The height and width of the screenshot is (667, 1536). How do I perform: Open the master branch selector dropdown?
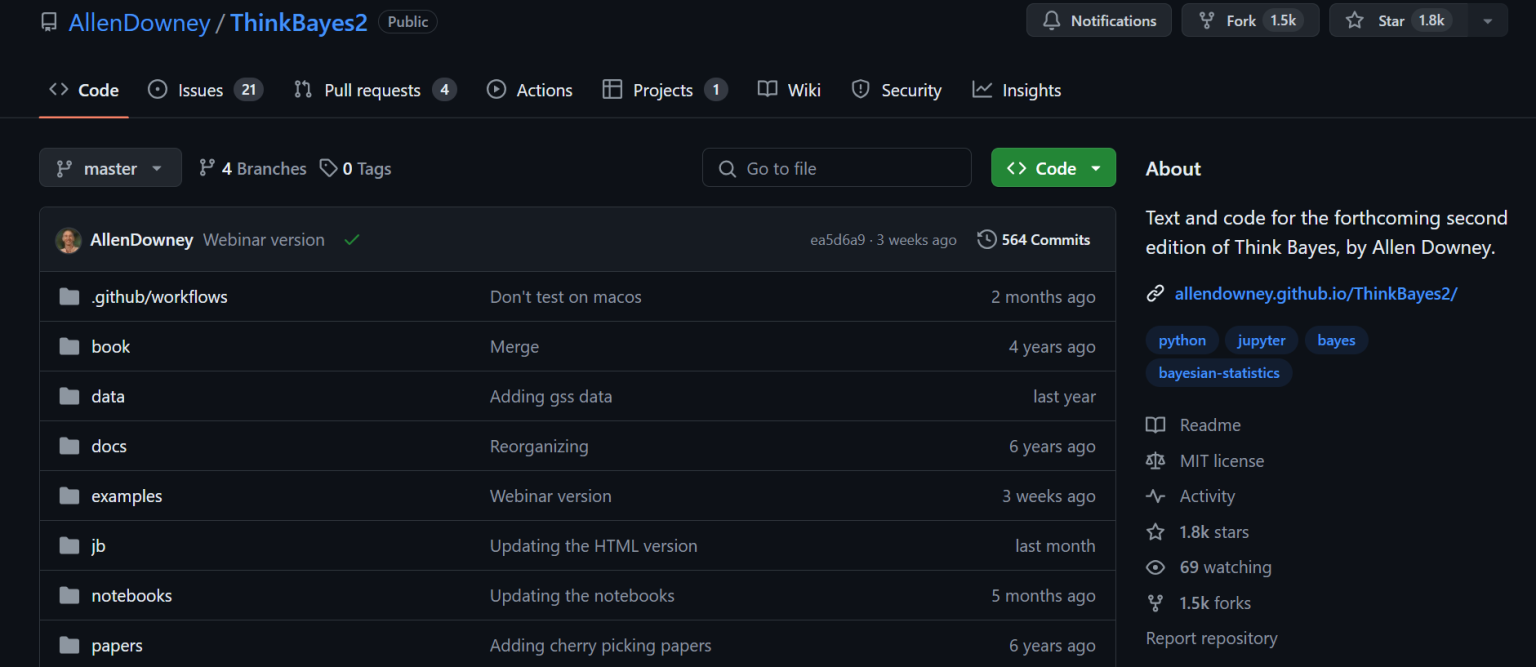110,167
